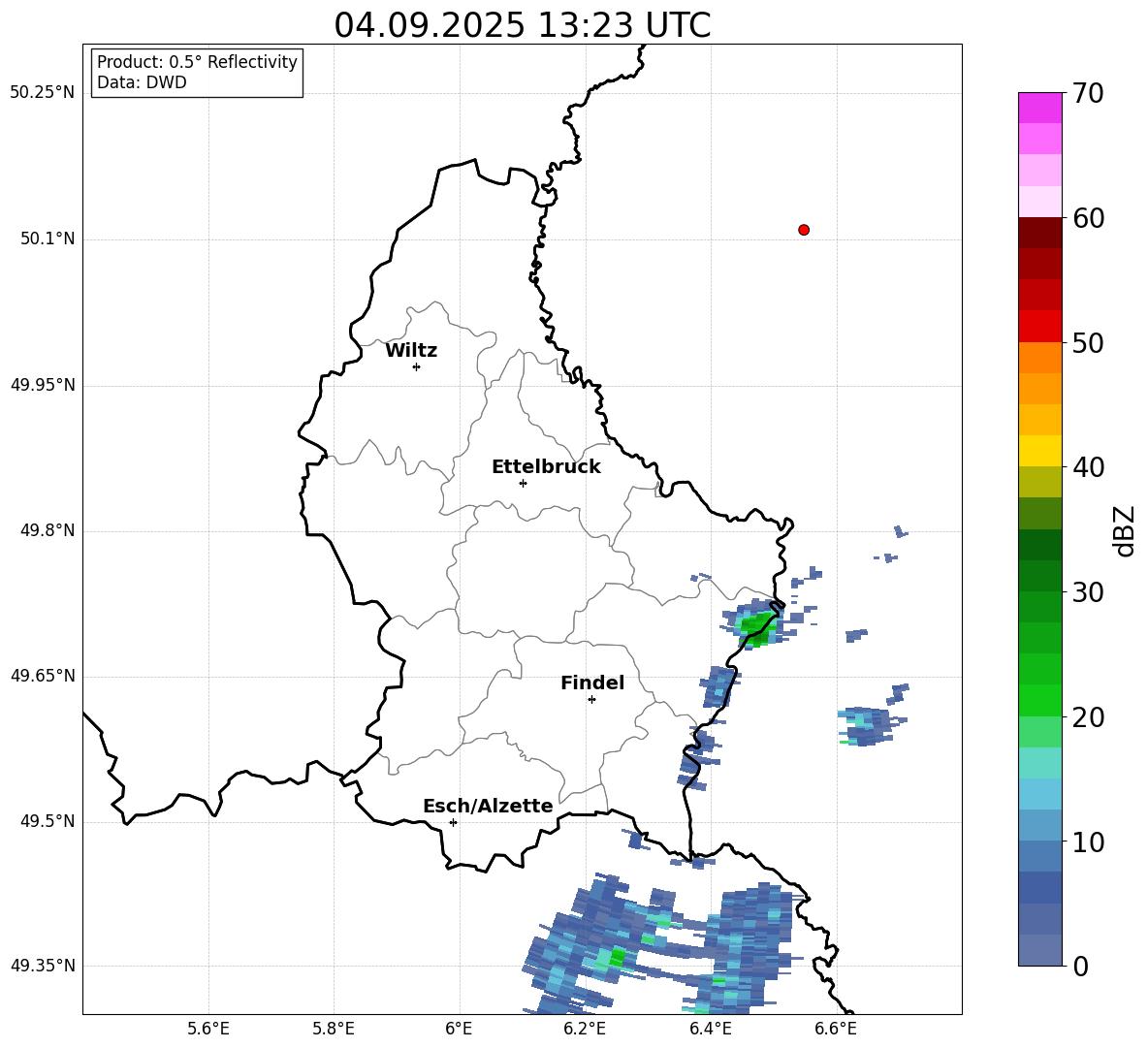Click the 30 colorbar tick label

coord(1088,592)
